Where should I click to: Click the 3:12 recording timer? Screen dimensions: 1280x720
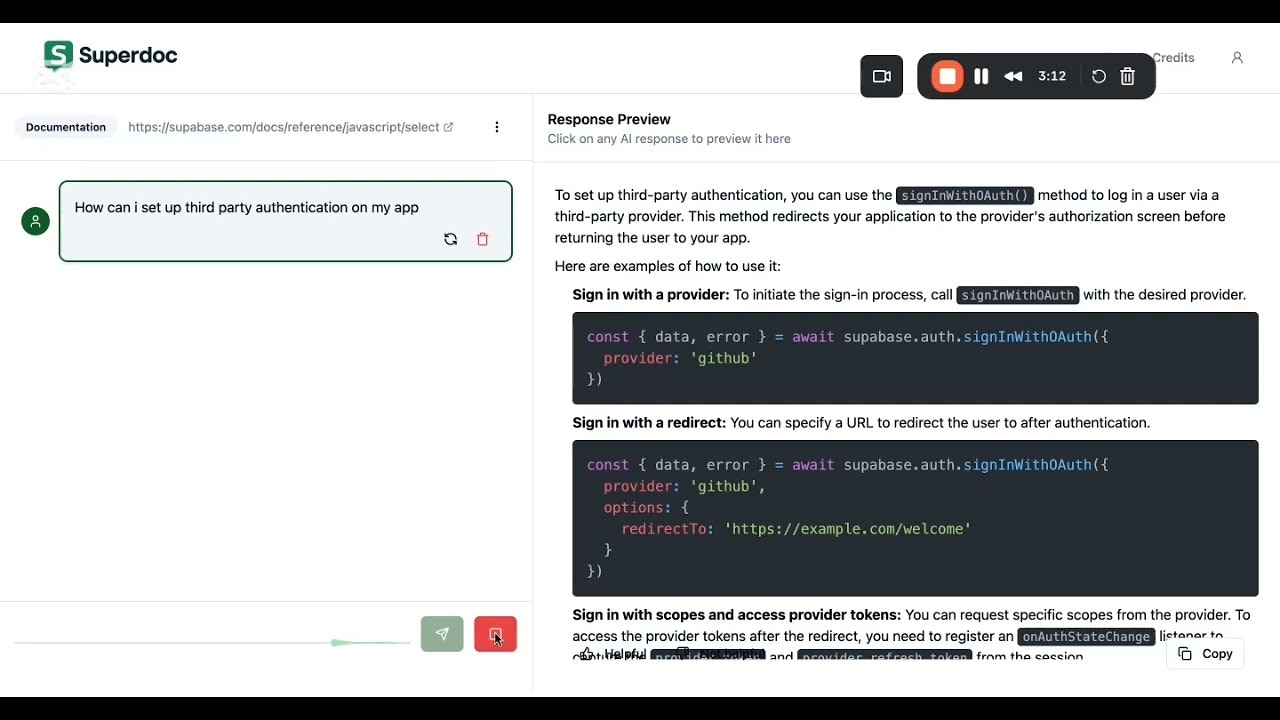pos(1052,76)
